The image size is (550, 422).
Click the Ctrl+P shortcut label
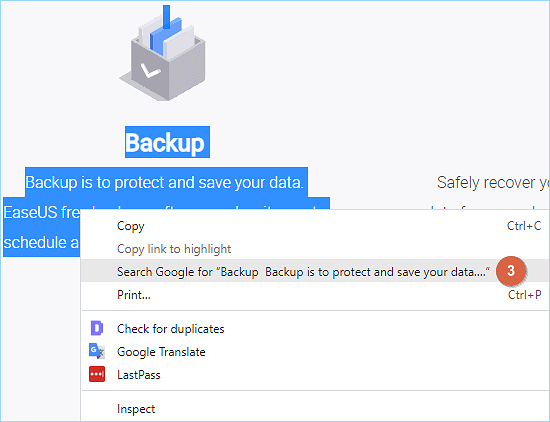click(524, 295)
